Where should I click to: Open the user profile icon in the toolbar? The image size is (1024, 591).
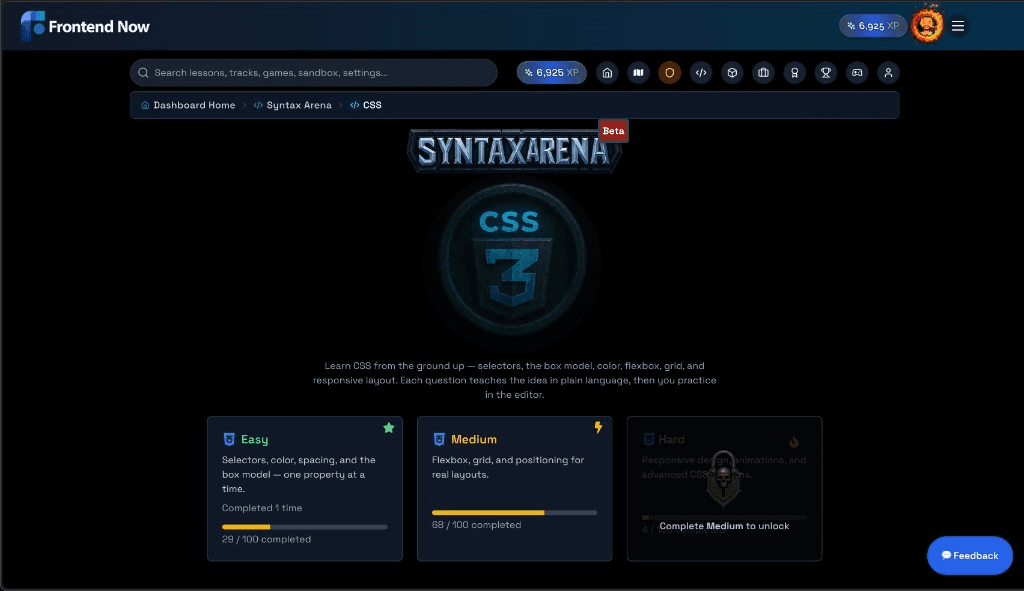(x=888, y=72)
